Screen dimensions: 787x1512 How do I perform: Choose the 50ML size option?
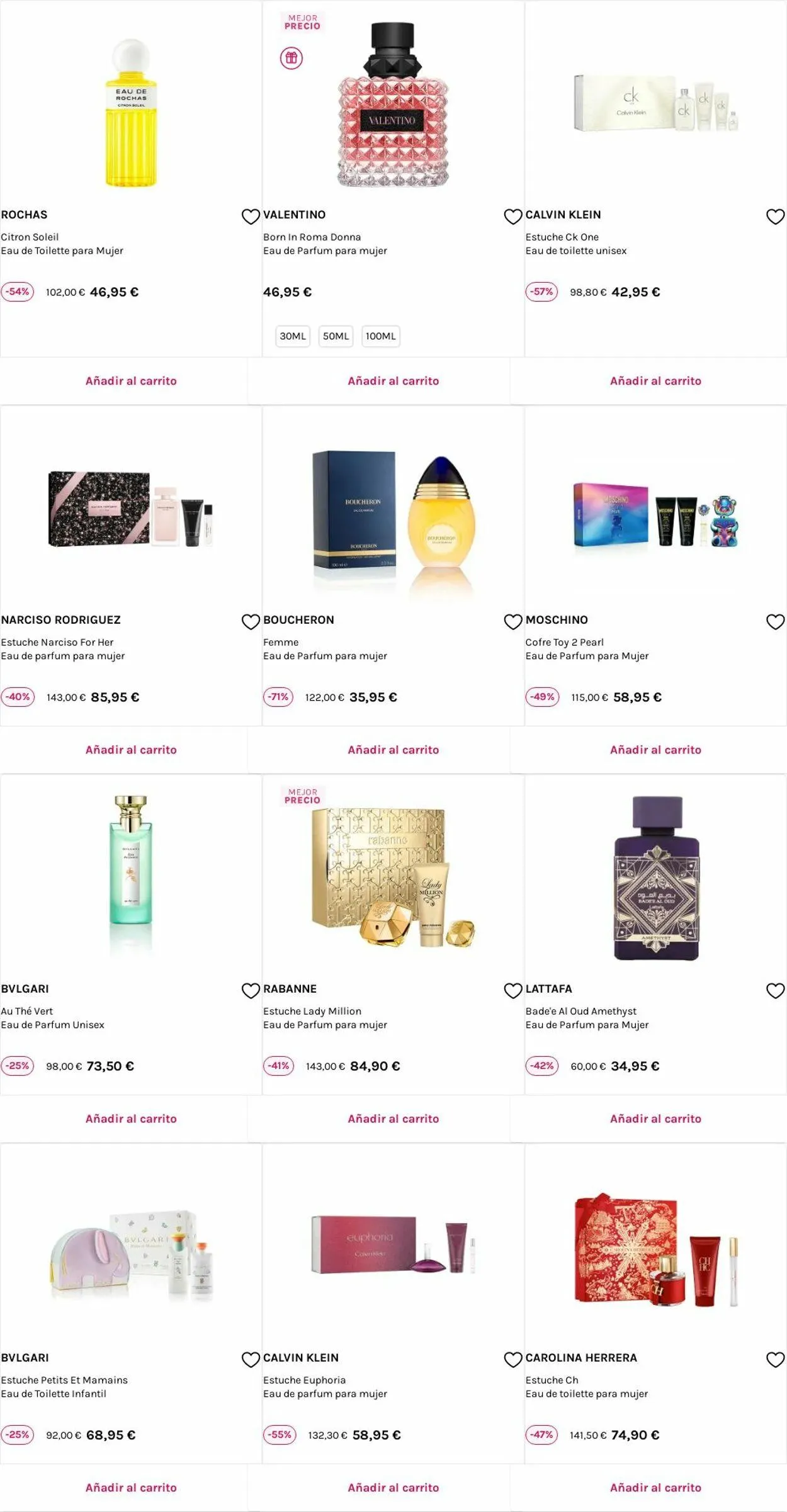336,336
